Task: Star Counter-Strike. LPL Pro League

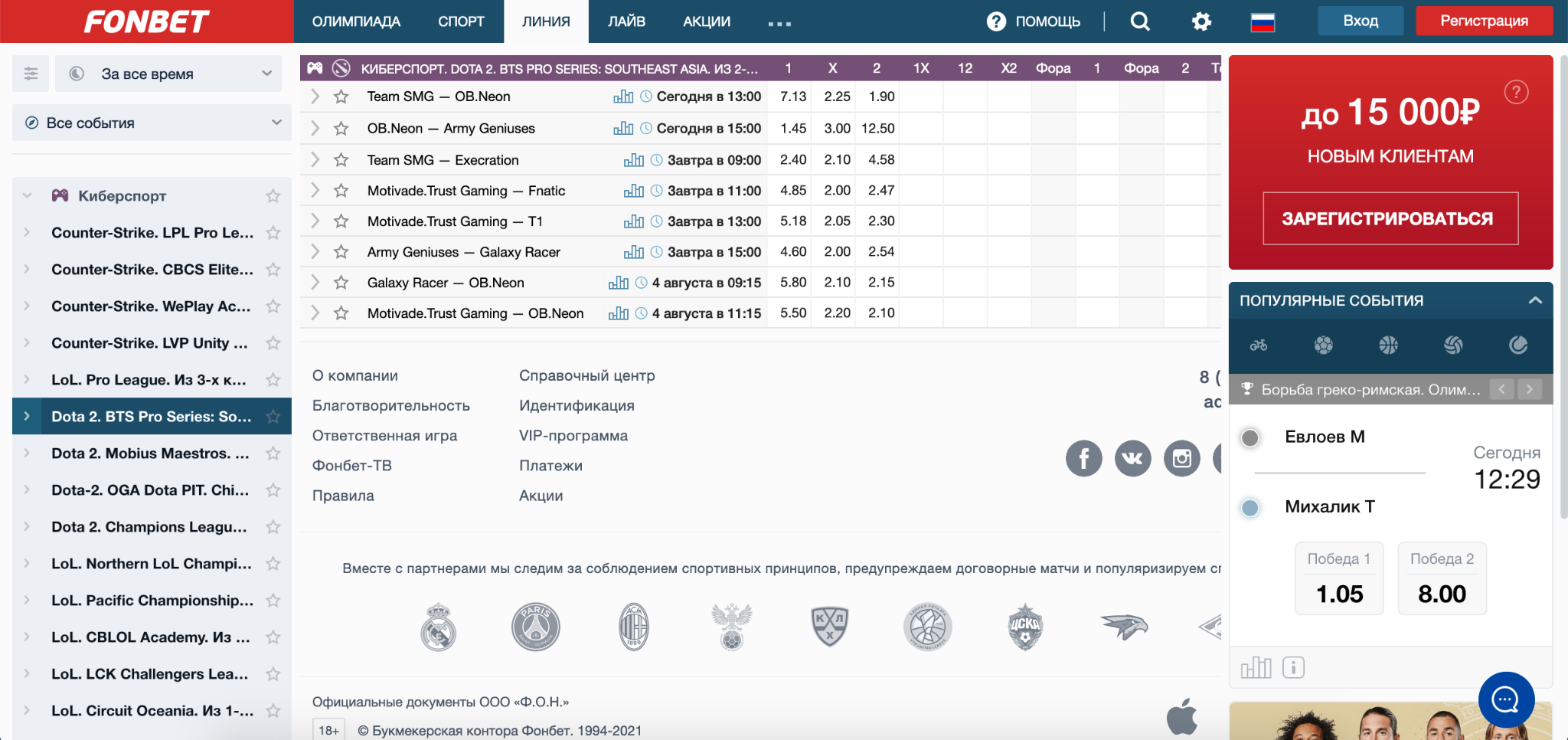Action: point(273,233)
